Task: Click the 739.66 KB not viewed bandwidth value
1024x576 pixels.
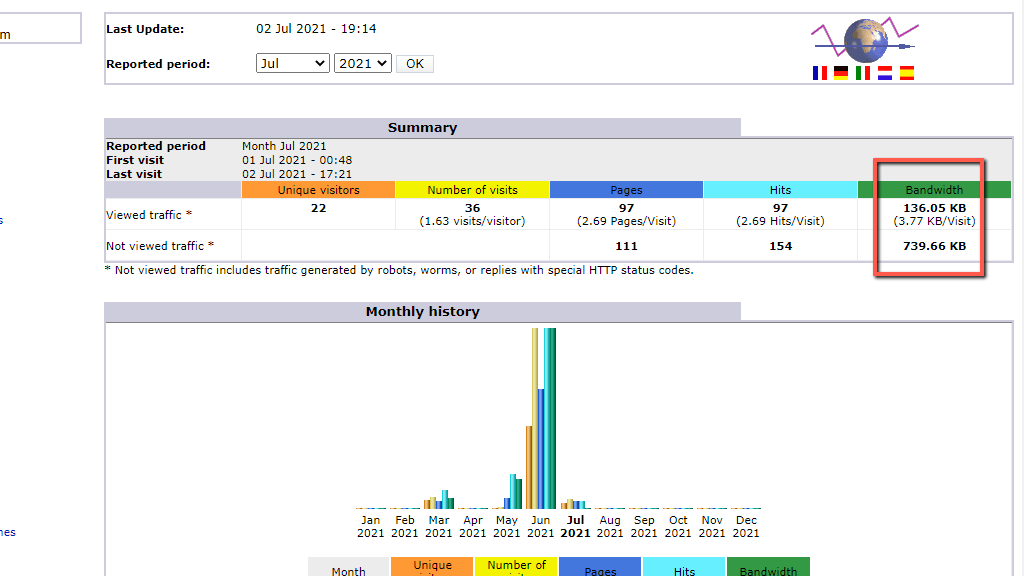Action: tap(934, 246)
